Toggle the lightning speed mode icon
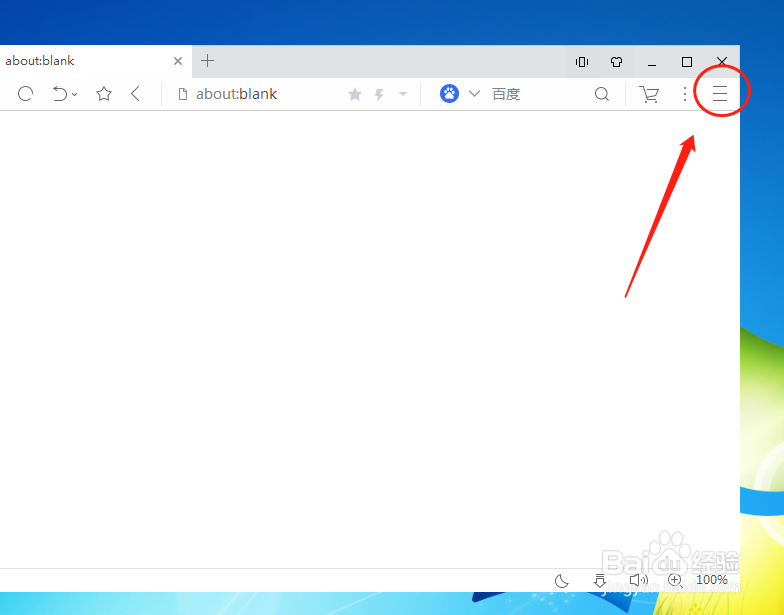This screenshot has height=615, width=784. 380,94
